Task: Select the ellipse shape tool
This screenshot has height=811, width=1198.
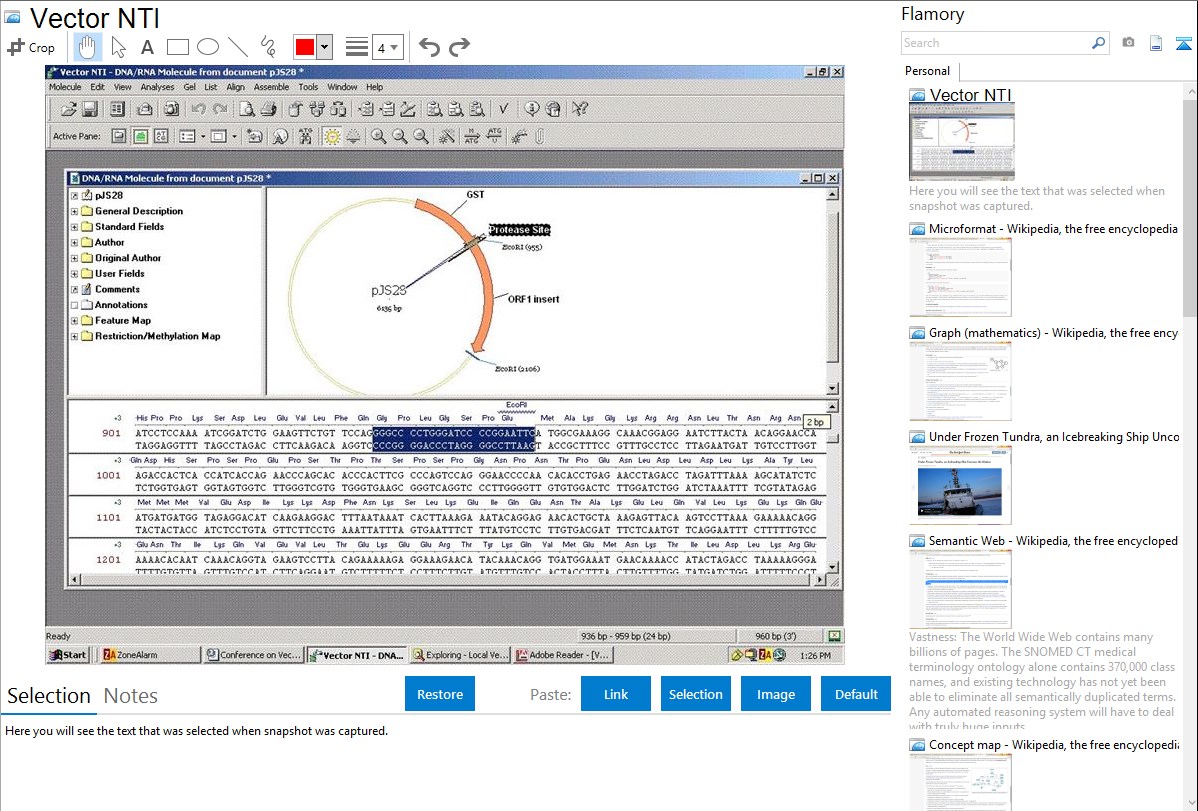Action: [x=207, y=47]
